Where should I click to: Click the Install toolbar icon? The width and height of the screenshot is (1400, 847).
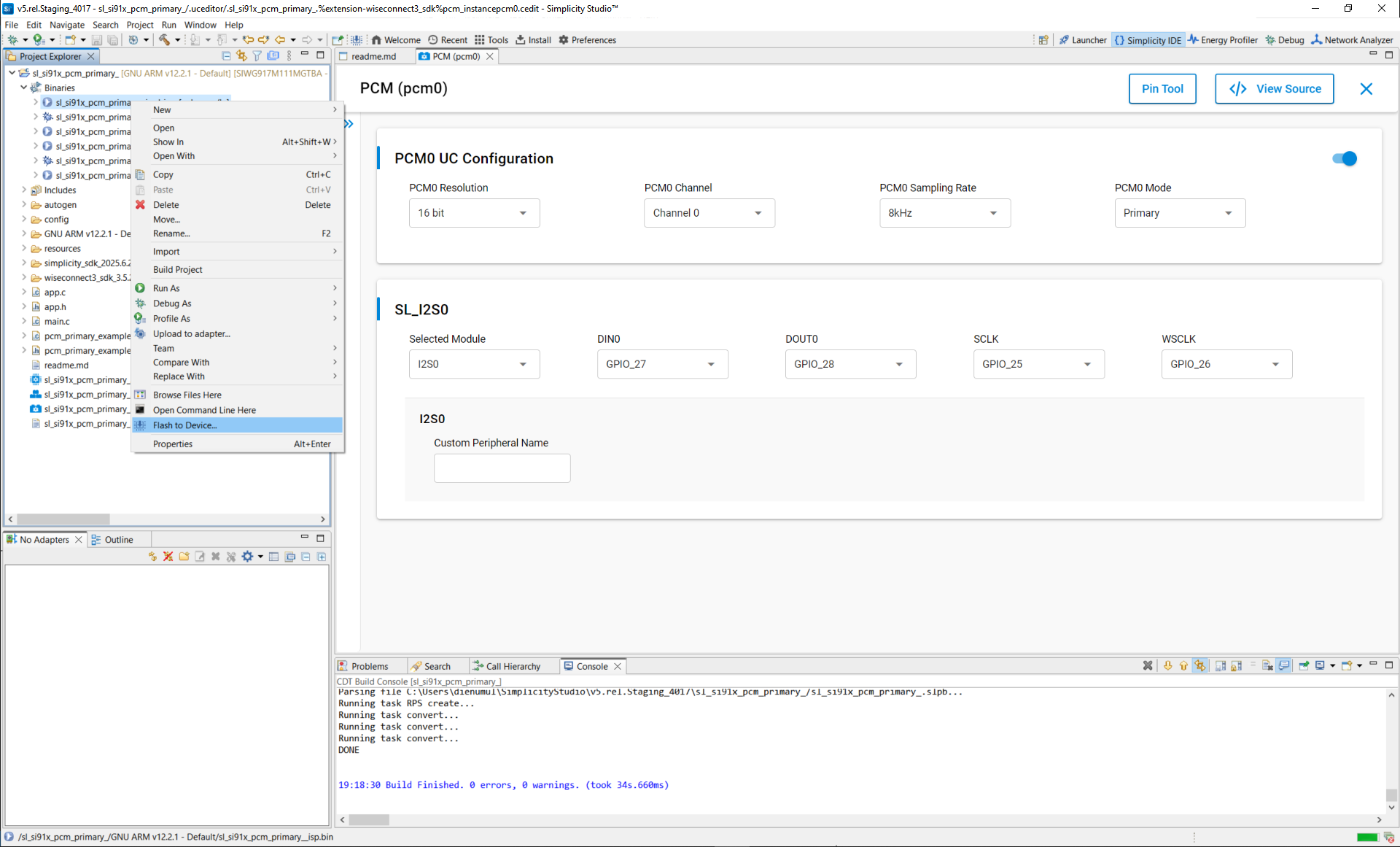coord(533,40)
